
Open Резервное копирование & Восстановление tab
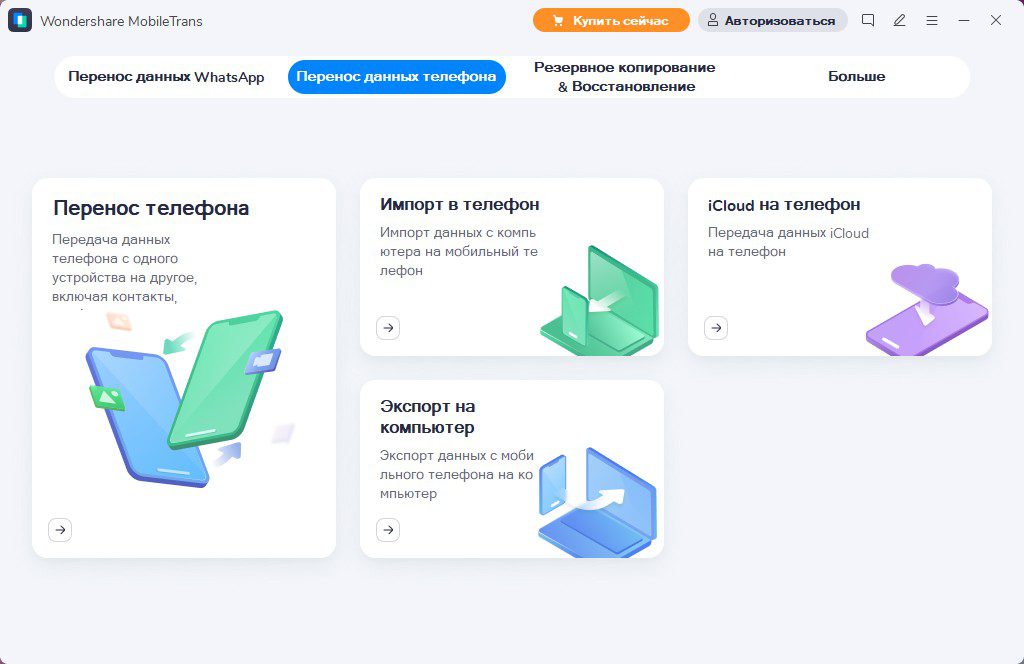[625, 76]
